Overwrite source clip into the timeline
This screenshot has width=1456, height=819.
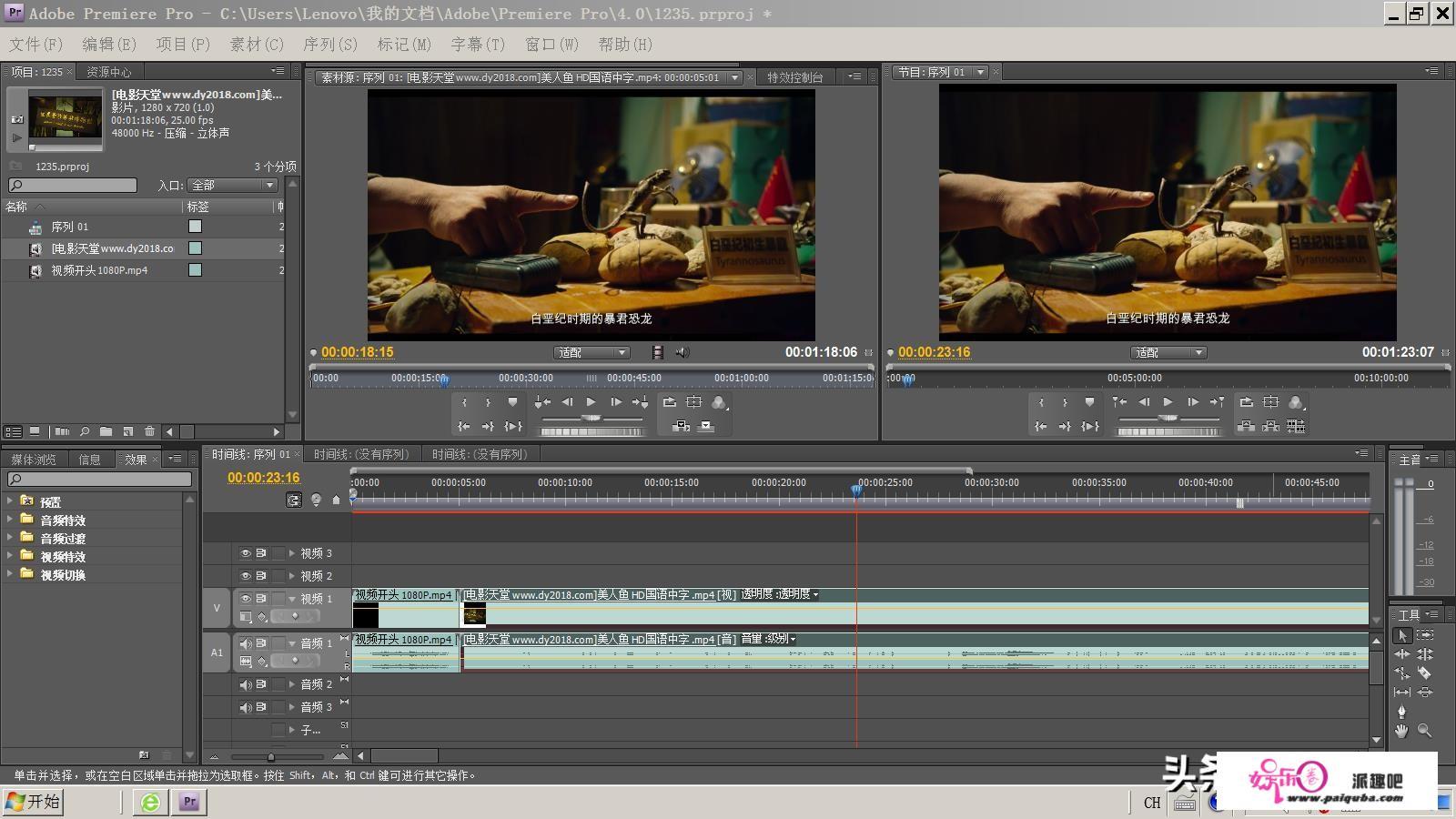click(706, 426)
